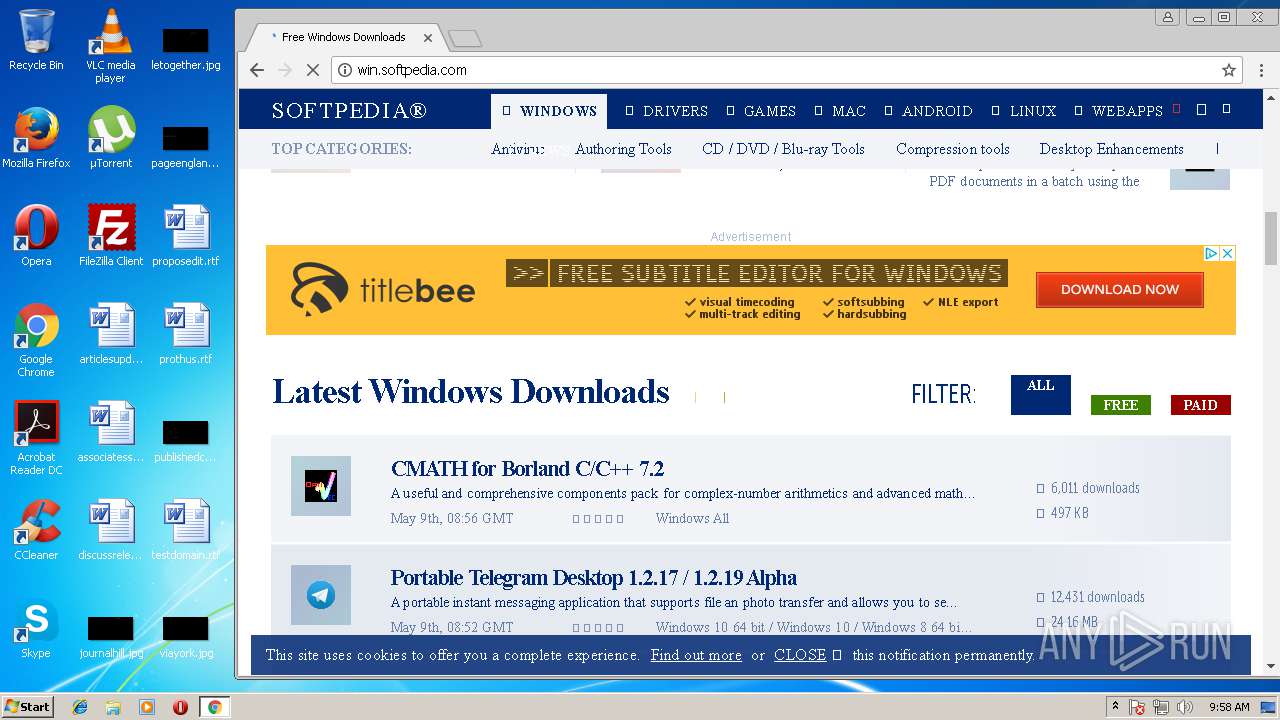The width and height of the screenshot is (1280, 720).
Task: Go to the MAC section
Action: 840,111
